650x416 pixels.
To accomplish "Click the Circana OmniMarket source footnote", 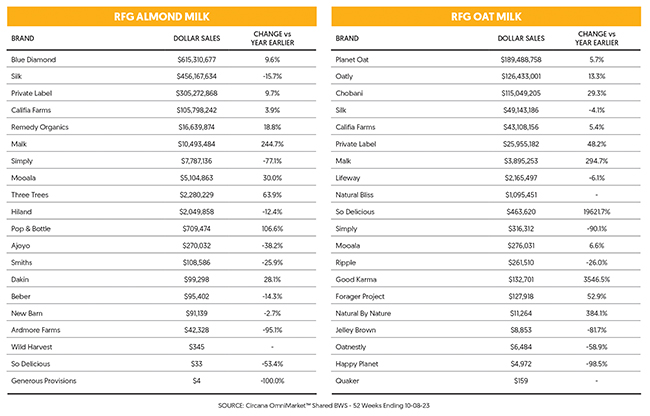I will point(324,405).
